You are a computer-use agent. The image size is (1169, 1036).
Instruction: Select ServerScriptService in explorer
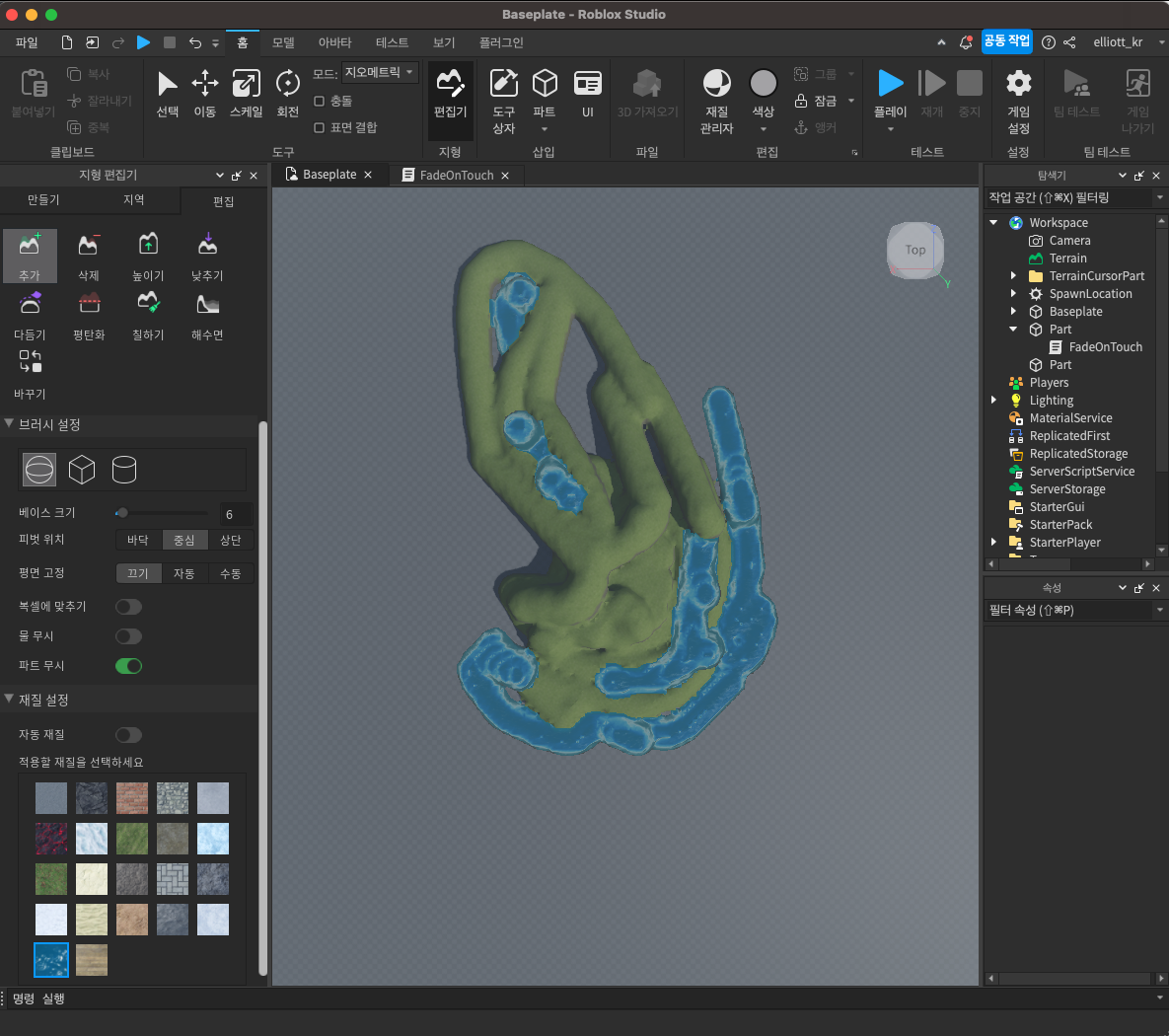coord(1082,472)
